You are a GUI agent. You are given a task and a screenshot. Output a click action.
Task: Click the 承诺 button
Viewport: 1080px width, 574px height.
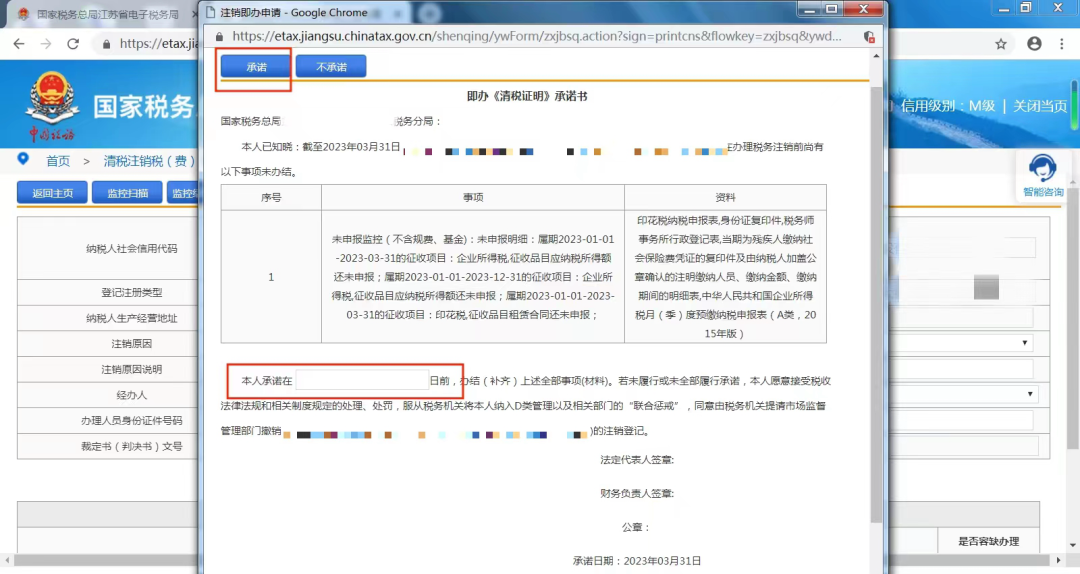(x=256, y=67)
